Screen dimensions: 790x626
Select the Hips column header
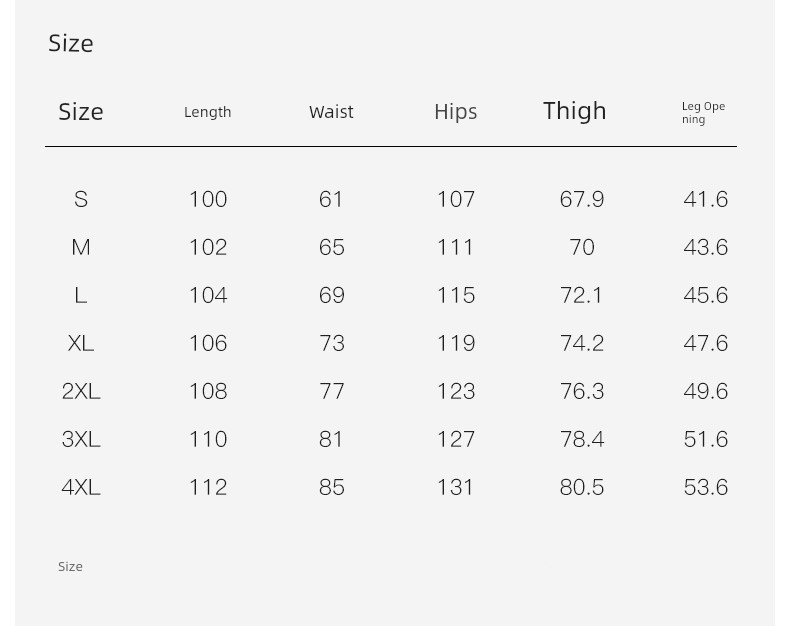click(x=455, y=112)
